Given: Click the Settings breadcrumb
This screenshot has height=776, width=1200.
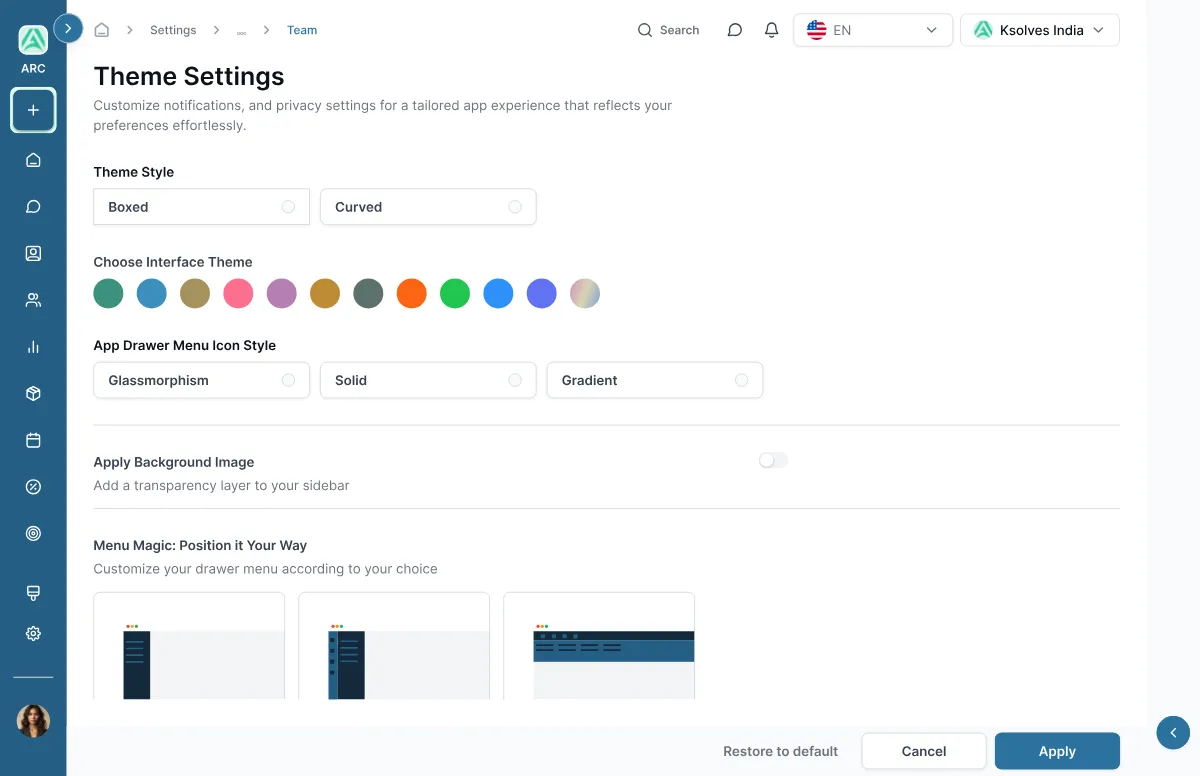Looking at the screenshot, I should (173, 30).
